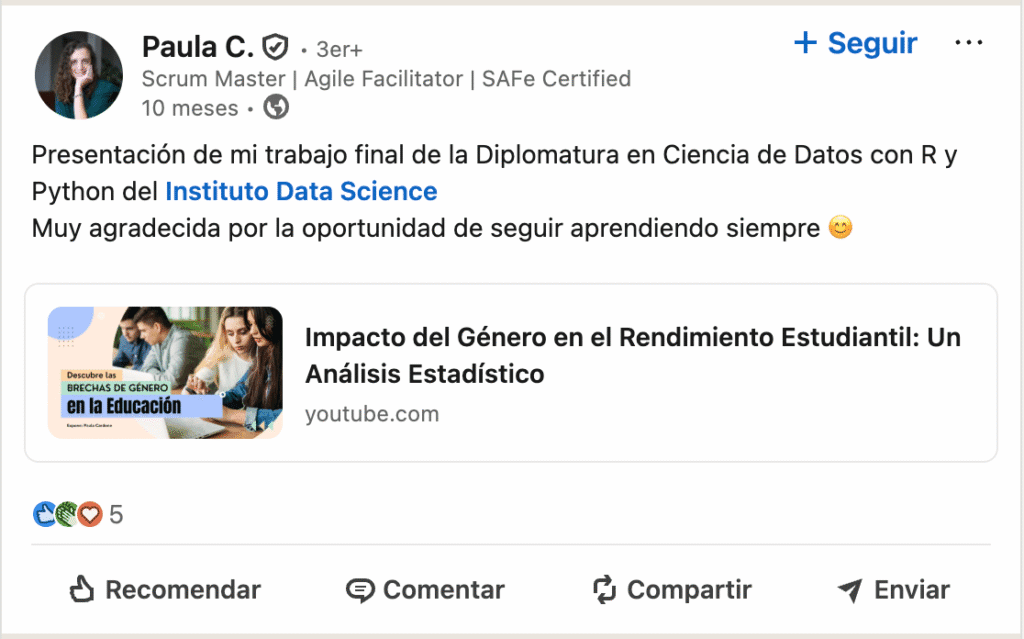Click Paula C.'s profile photo
This screenshot has height=639, width=1024.
pos(79,76)
